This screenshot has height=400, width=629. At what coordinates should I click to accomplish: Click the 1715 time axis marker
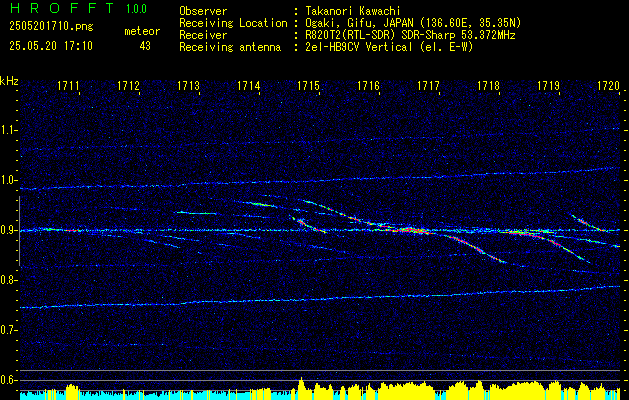(308, 85)
